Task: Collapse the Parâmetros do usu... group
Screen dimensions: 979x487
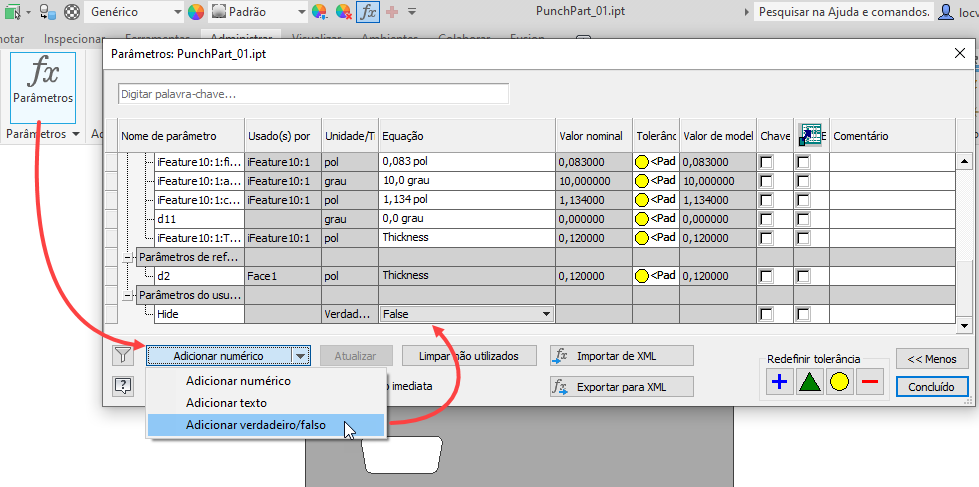Action: [x=129, y=295]
